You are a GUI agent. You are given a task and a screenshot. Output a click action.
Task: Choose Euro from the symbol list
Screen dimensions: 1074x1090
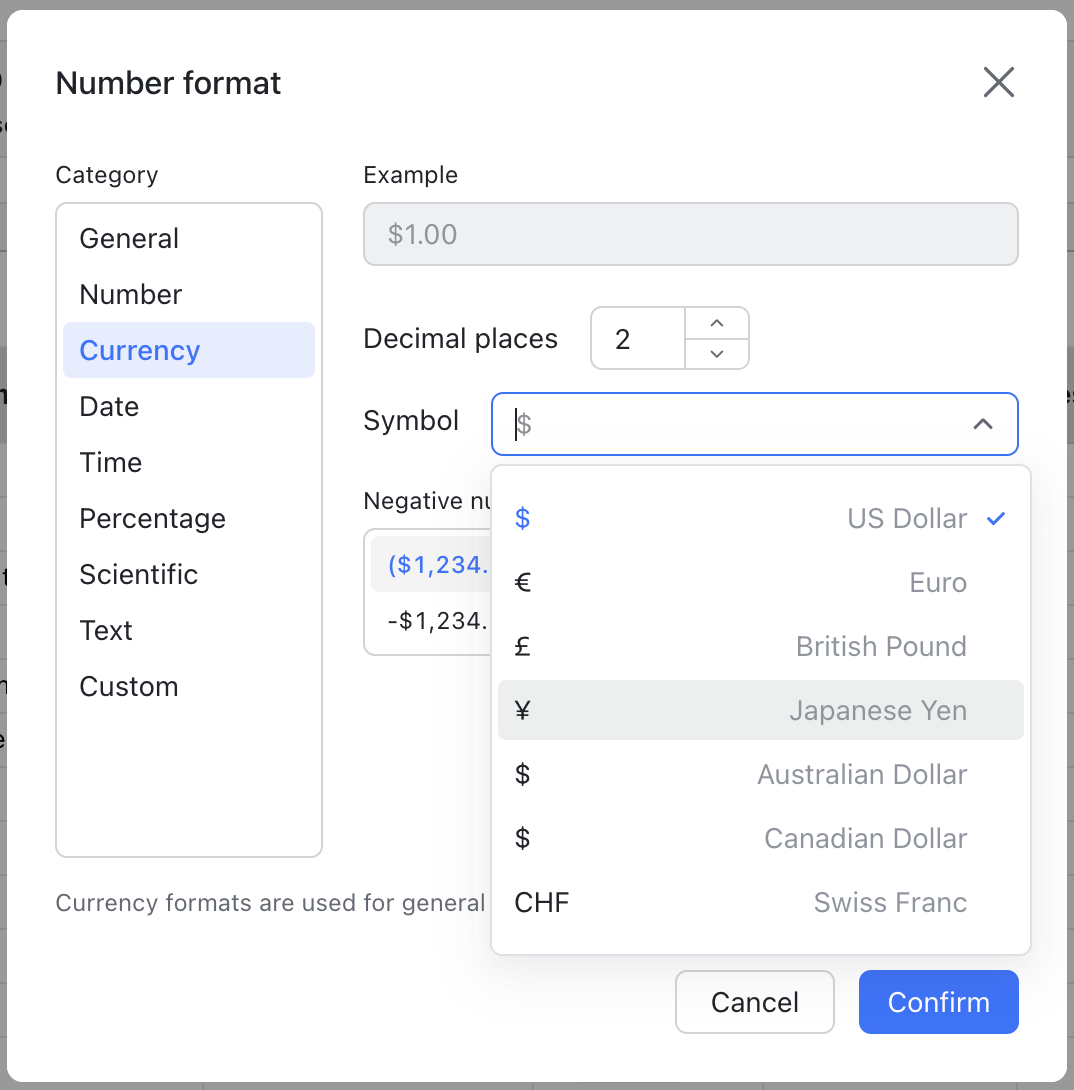tap(760, 583)
